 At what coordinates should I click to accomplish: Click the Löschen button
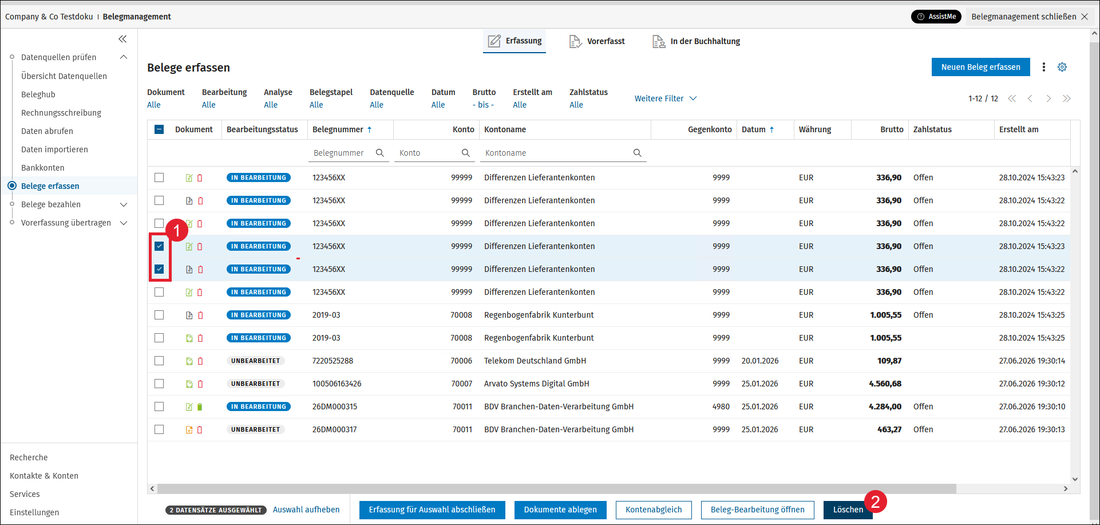pyautogui.click(x=847, y=510)
